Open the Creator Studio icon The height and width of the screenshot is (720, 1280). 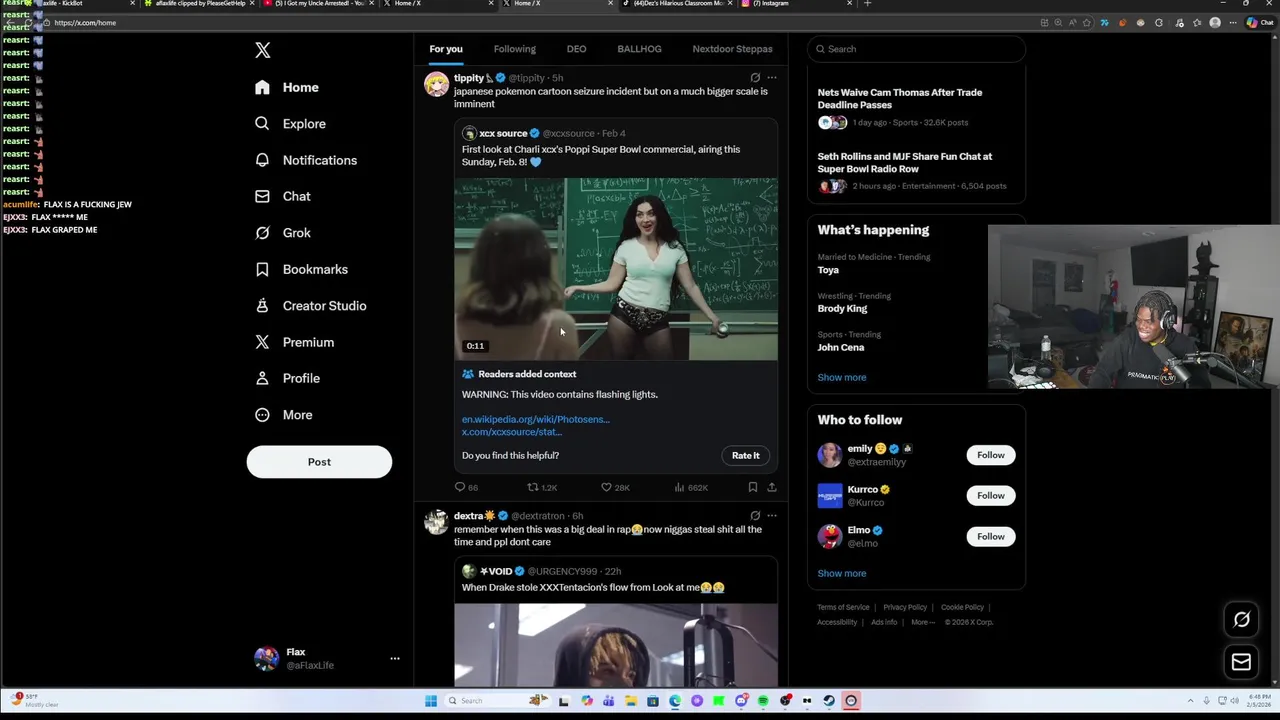262,306
